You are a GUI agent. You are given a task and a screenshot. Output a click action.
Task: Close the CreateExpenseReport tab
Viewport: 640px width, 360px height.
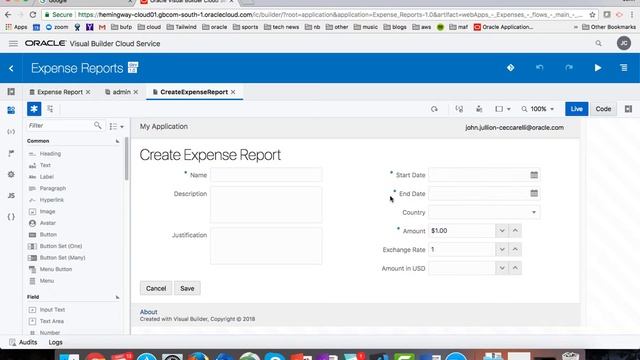pos(233,92)
